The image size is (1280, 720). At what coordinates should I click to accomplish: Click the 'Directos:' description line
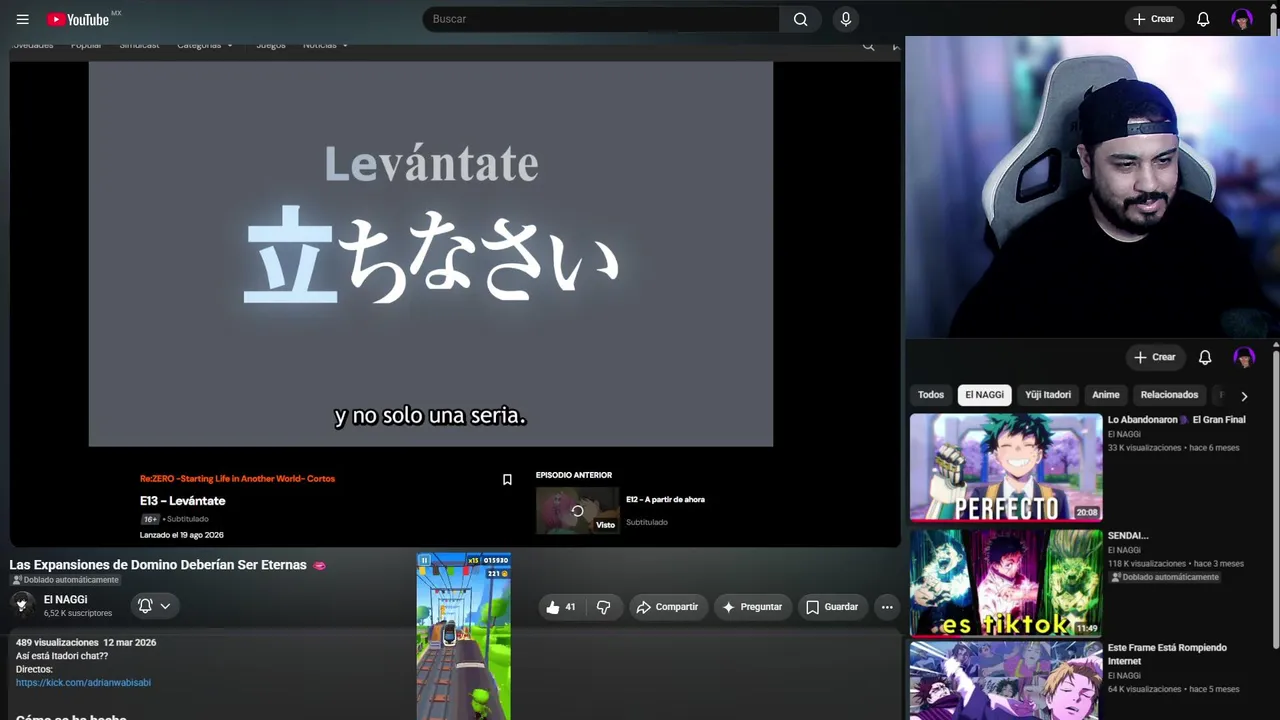click(34, 670)
